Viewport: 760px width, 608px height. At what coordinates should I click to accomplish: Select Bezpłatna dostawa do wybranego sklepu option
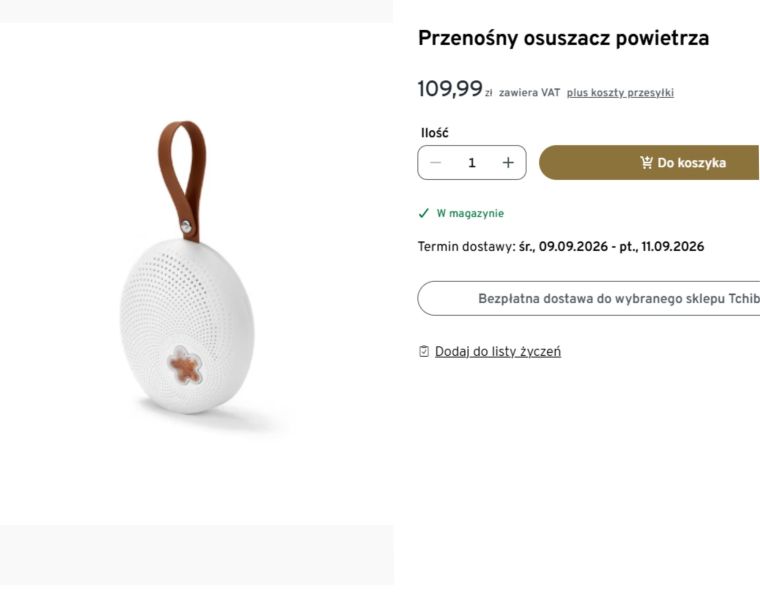tap(588, 298)
